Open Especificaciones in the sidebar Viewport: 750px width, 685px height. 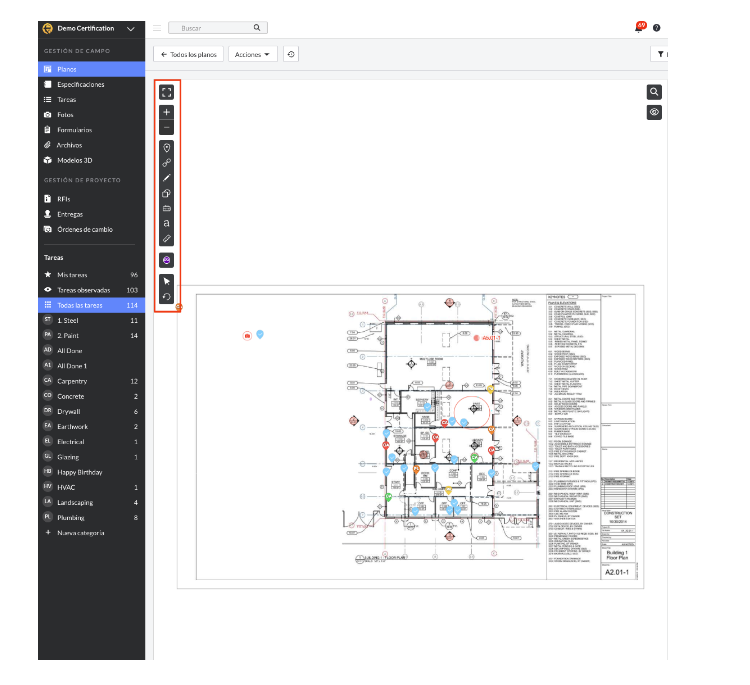click(x=80, y=85)
